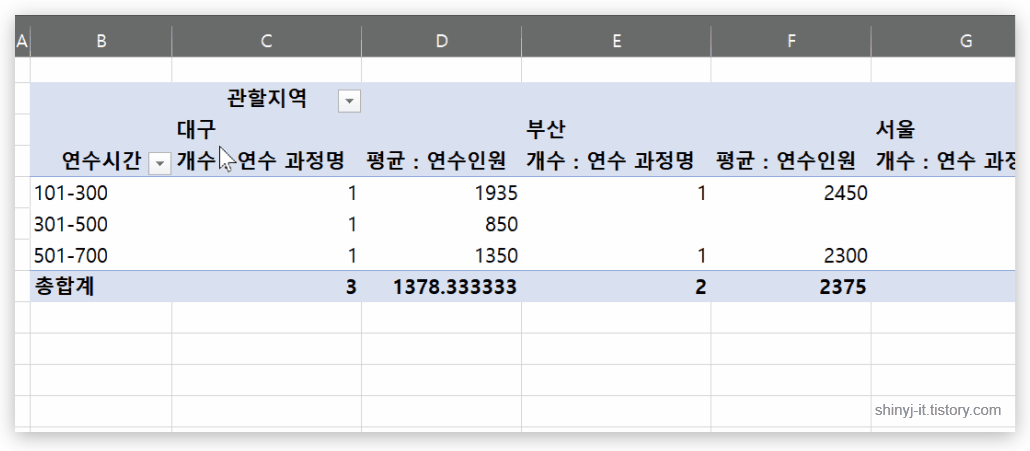Select column E header
Image resolution: width=1030 pixels, height=451 pixels.
616,41
